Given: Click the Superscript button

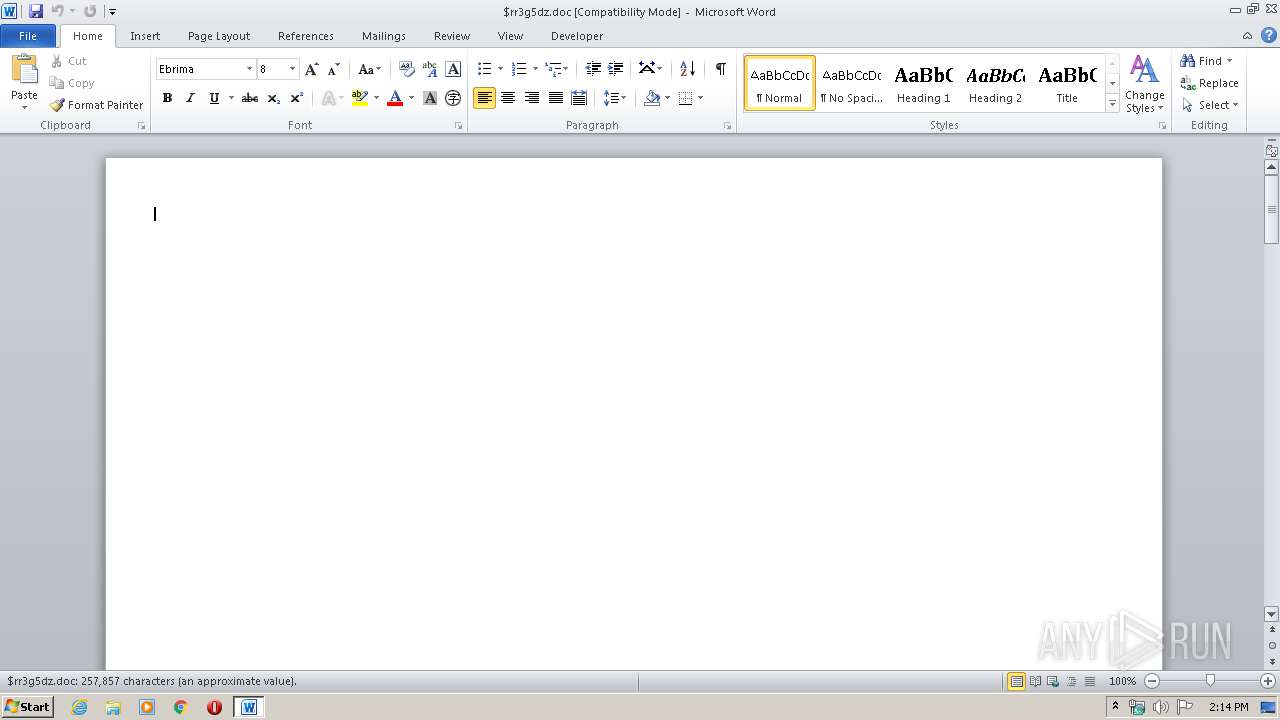Looking at the screenshot, I should coord(297,98).
